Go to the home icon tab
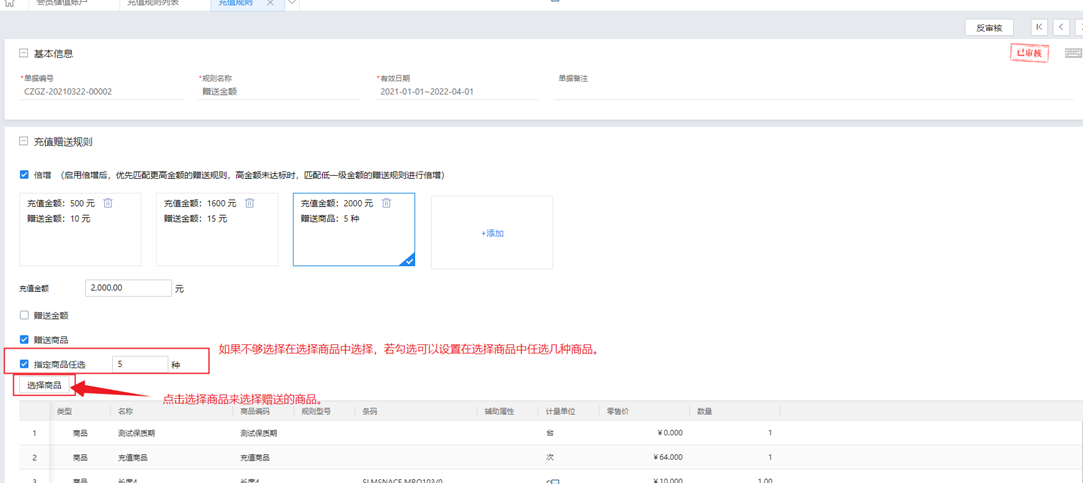 click(10, 3)
